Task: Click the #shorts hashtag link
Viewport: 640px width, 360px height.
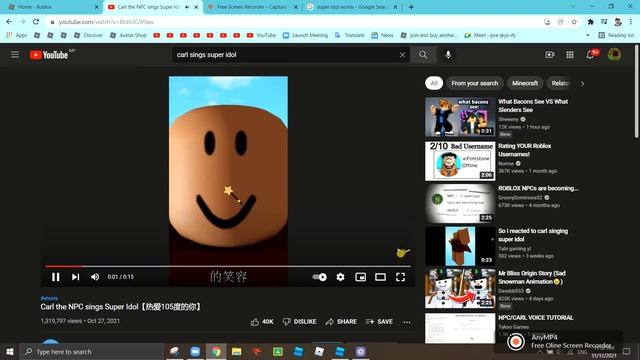Action: tap(49, 298)
